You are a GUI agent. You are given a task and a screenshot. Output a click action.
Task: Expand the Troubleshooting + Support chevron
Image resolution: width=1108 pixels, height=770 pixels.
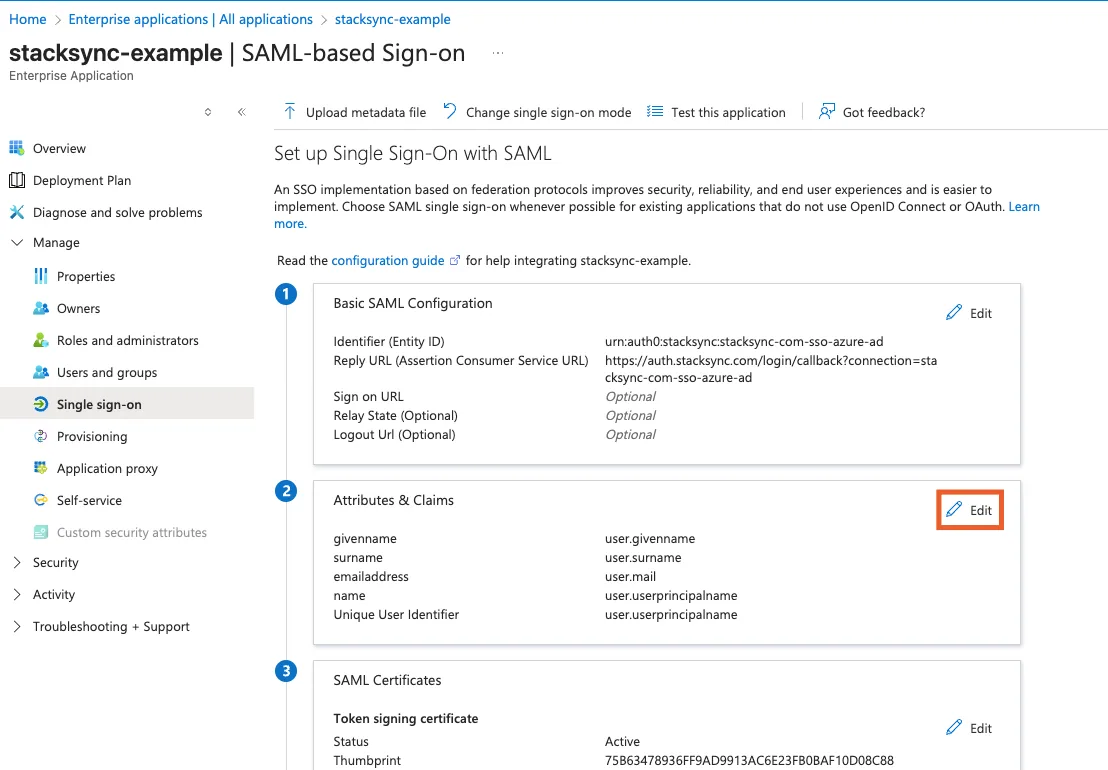coord(17,626)
